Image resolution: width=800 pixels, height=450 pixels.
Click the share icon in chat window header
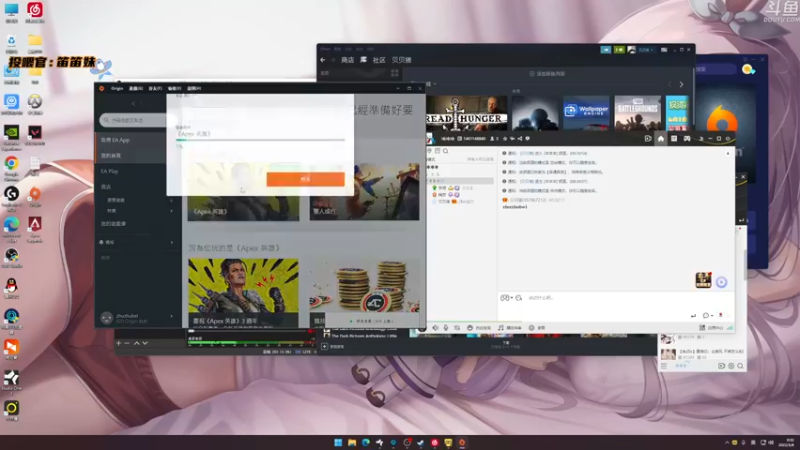tap(520, 139)
